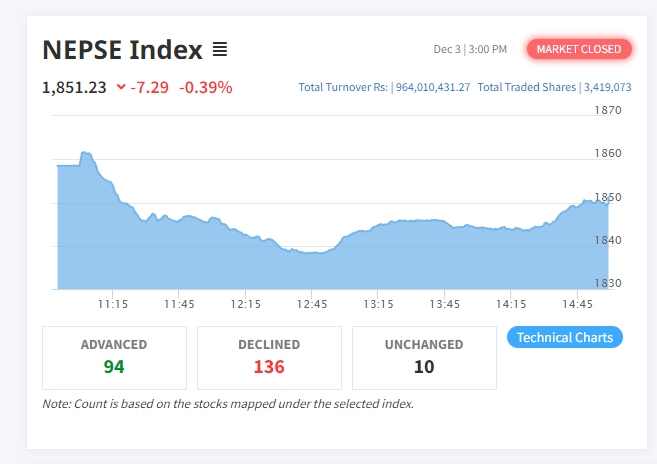Click the MARKET CLOSED status badge
Screen dimensions: 657x464
(579, 49)
